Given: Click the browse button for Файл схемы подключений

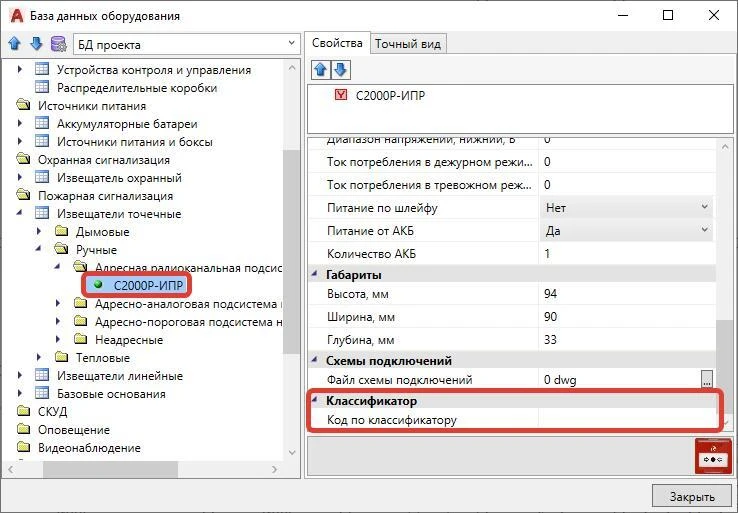Looking at the screenshot, I should coord(707,380).
